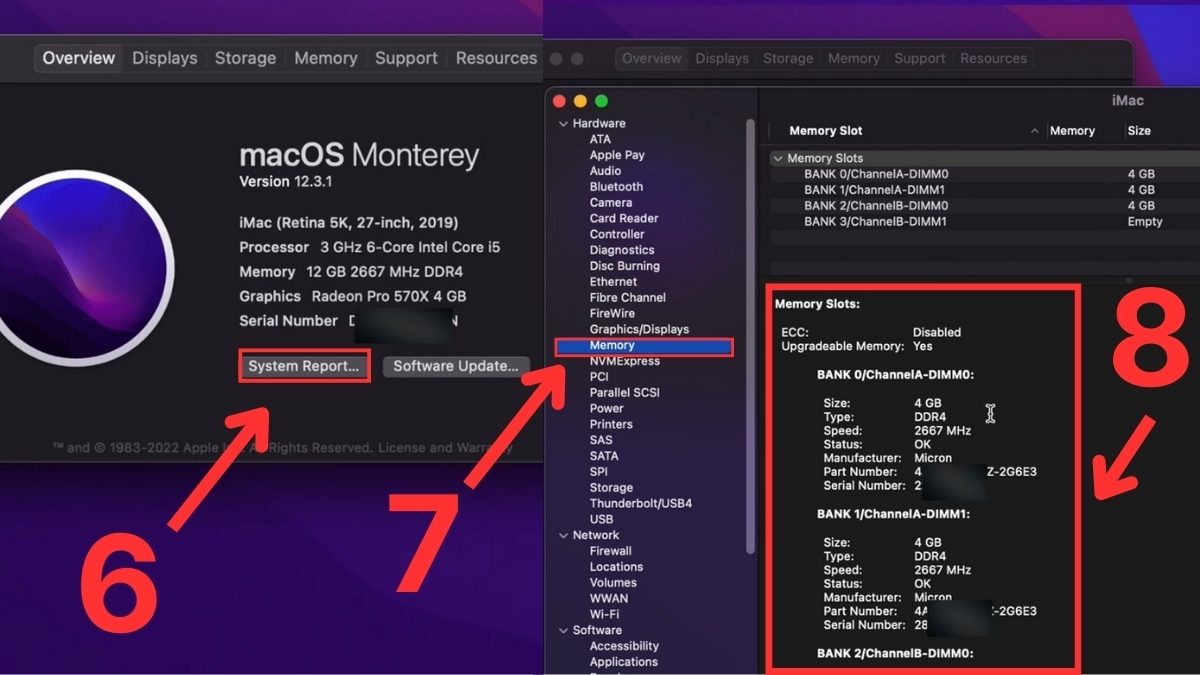Click the Memory 12 GB 2667 MHz DDR4 text
Viewport: 1200px width, 675px height.
pyautogui.click(x=351, y=272)
